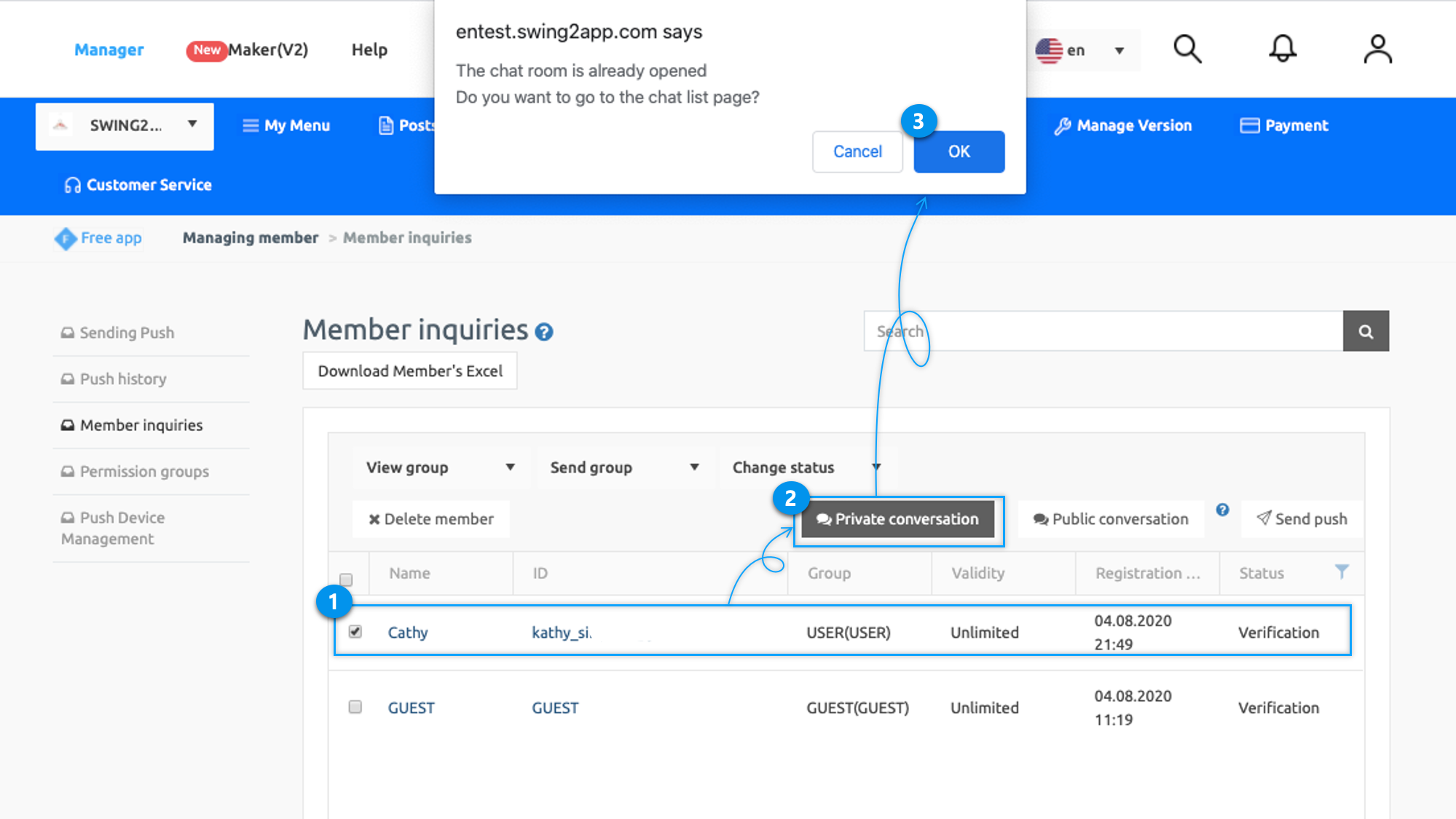Open notifications bell icon
This screenshot has width=1456, height=819.
coord(1282,50)
